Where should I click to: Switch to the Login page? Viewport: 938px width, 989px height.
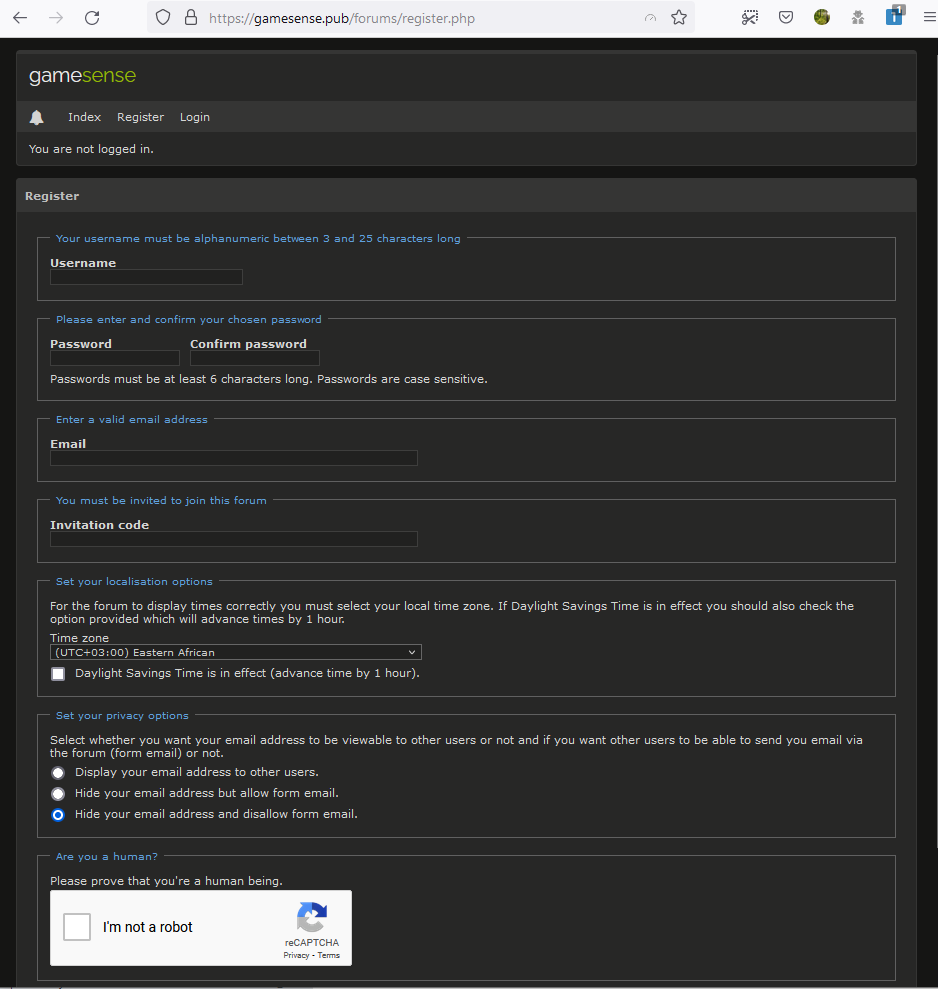194,117
